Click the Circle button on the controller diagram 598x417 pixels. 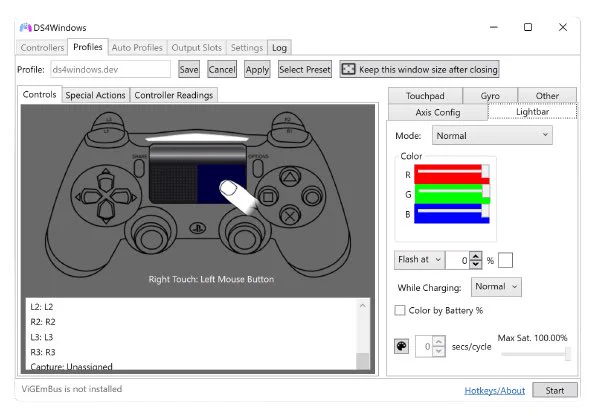point(312,196)
